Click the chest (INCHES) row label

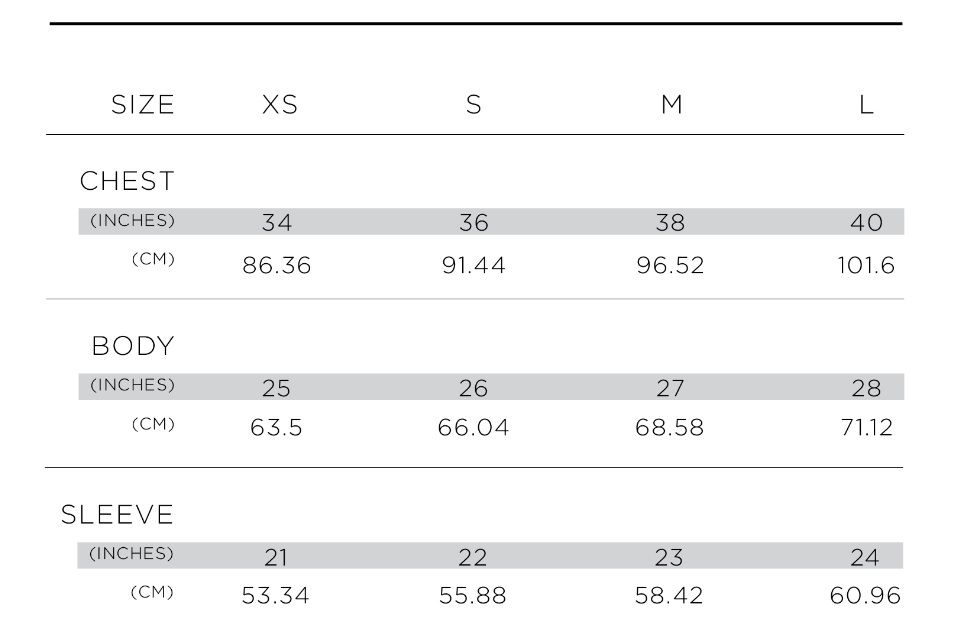(x=132, y=220)
